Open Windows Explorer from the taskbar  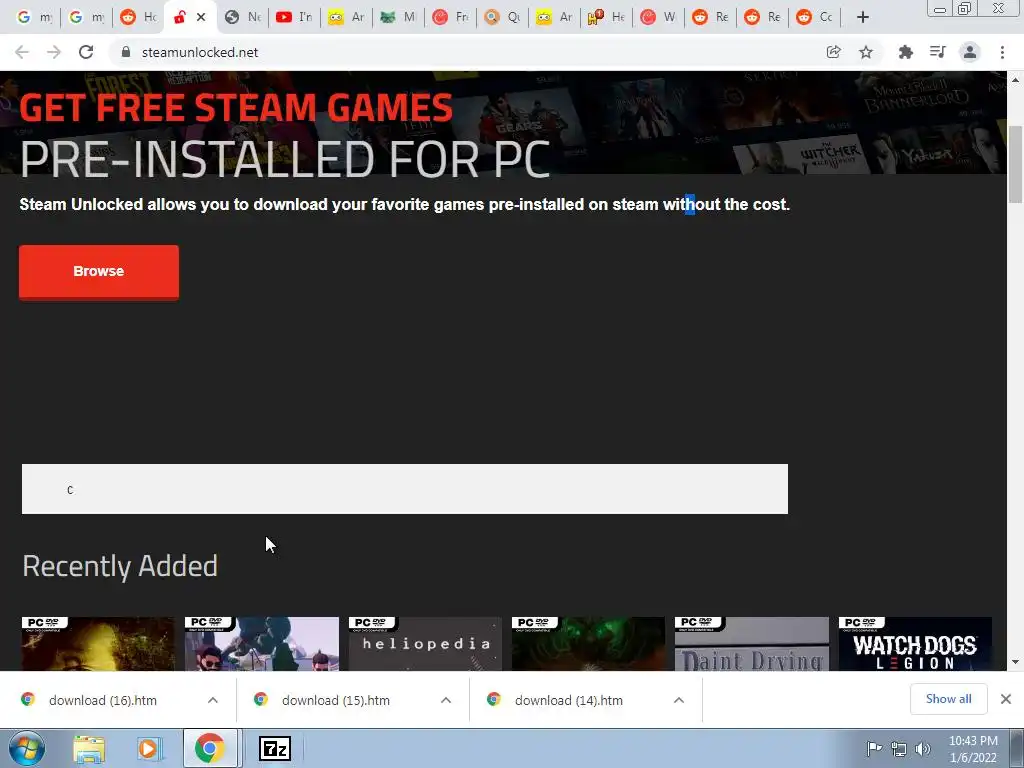click(x=89, y=748)
